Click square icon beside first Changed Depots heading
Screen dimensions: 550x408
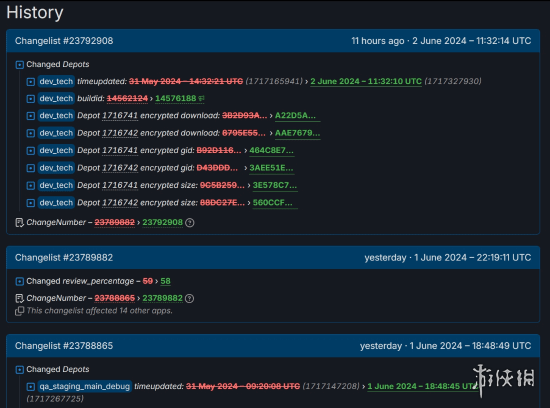[x=20, y=65]
